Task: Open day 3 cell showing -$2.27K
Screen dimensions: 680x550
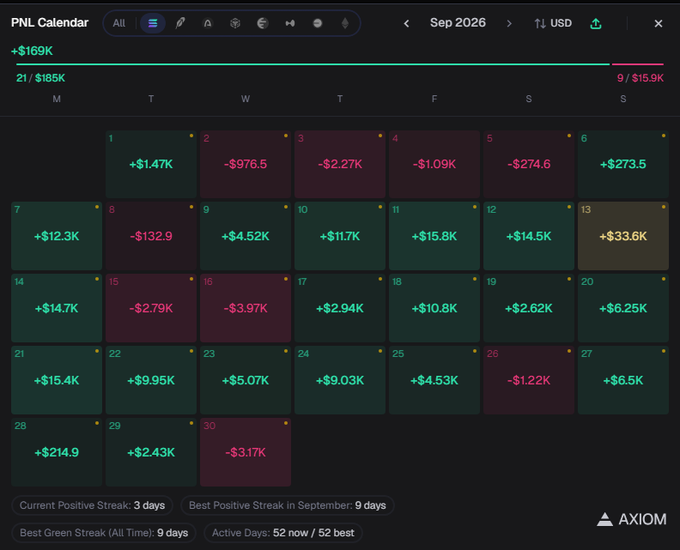Action: coord(340,164)
